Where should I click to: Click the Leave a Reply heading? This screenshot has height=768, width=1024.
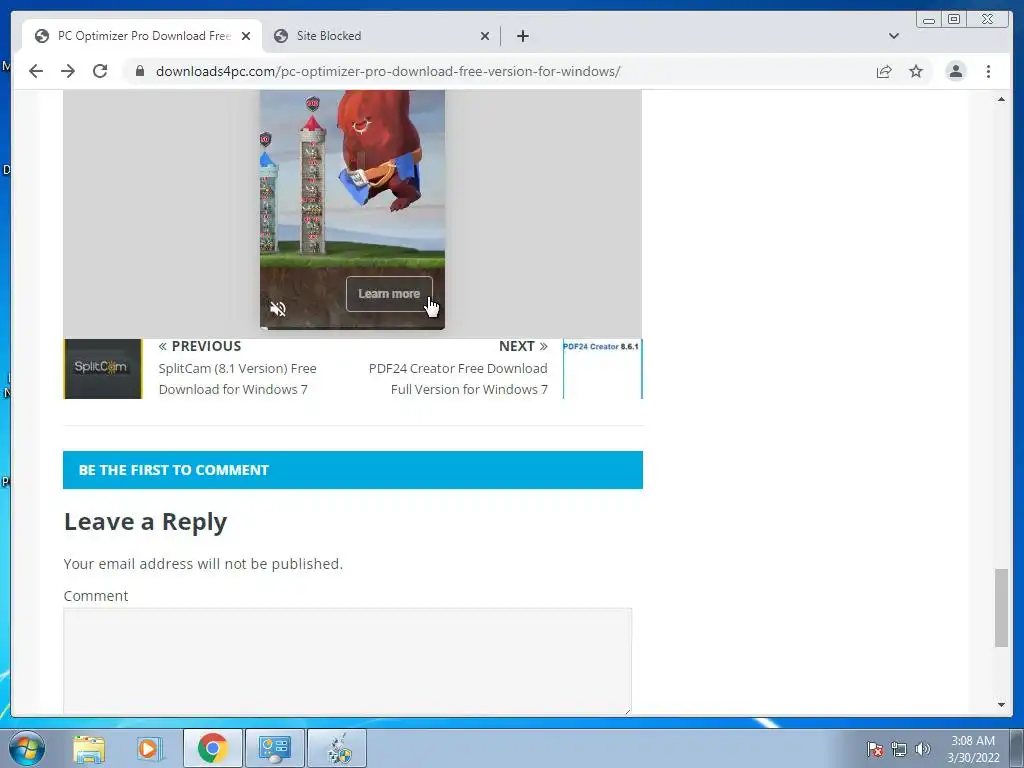click(146, 522)
